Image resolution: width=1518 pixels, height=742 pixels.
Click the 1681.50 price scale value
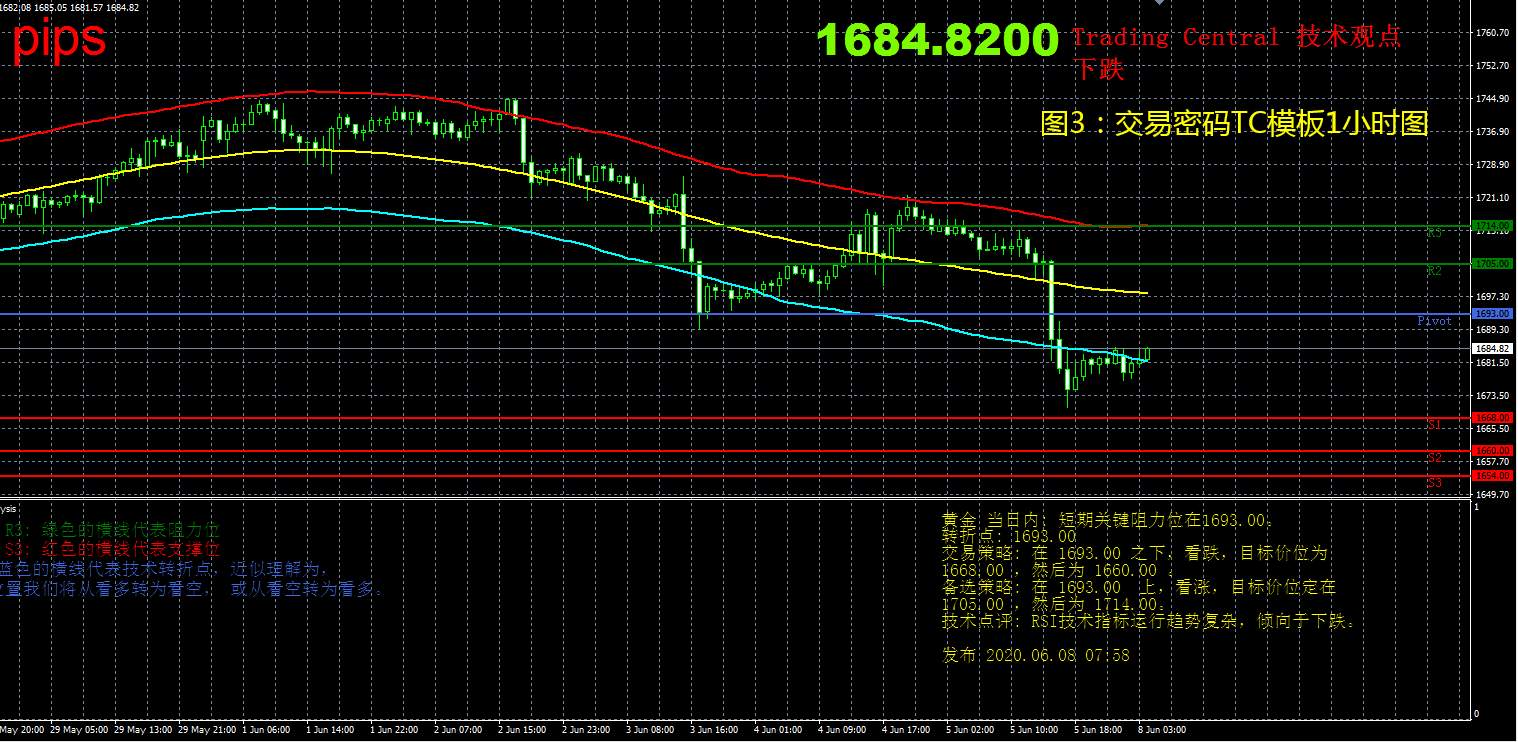1493,363
